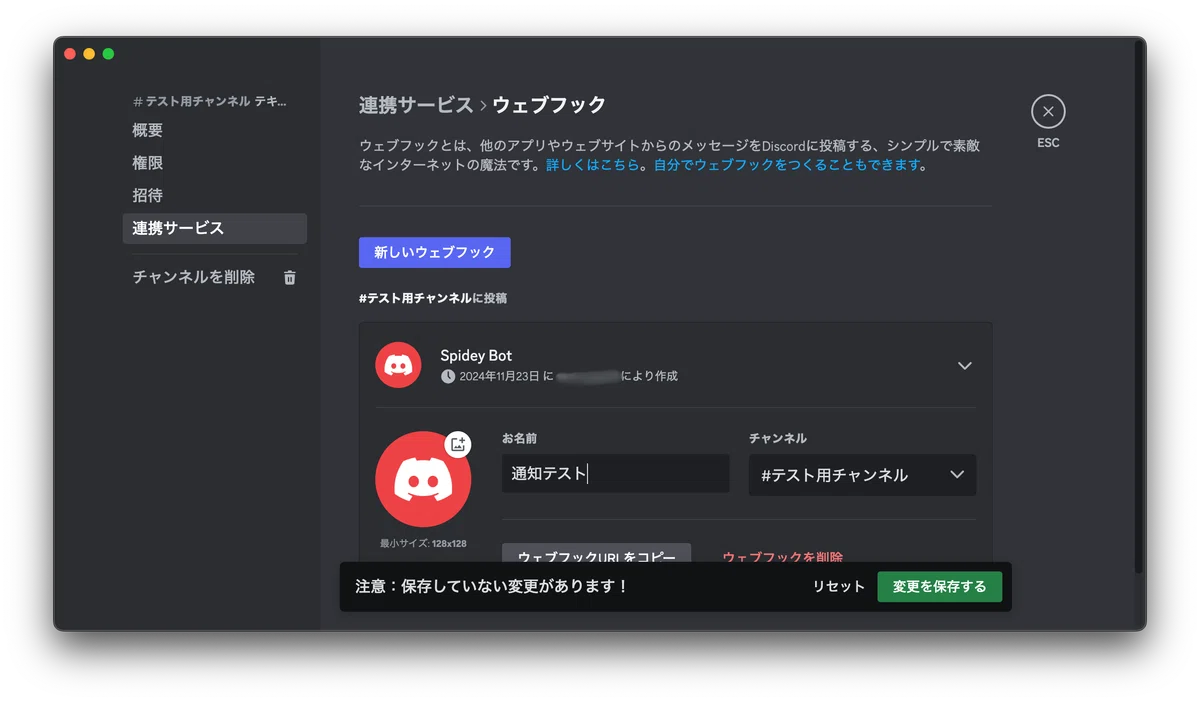Open the 詳しくはこちら link
This screenshot has height=702, width=1200.
point(592,165)
